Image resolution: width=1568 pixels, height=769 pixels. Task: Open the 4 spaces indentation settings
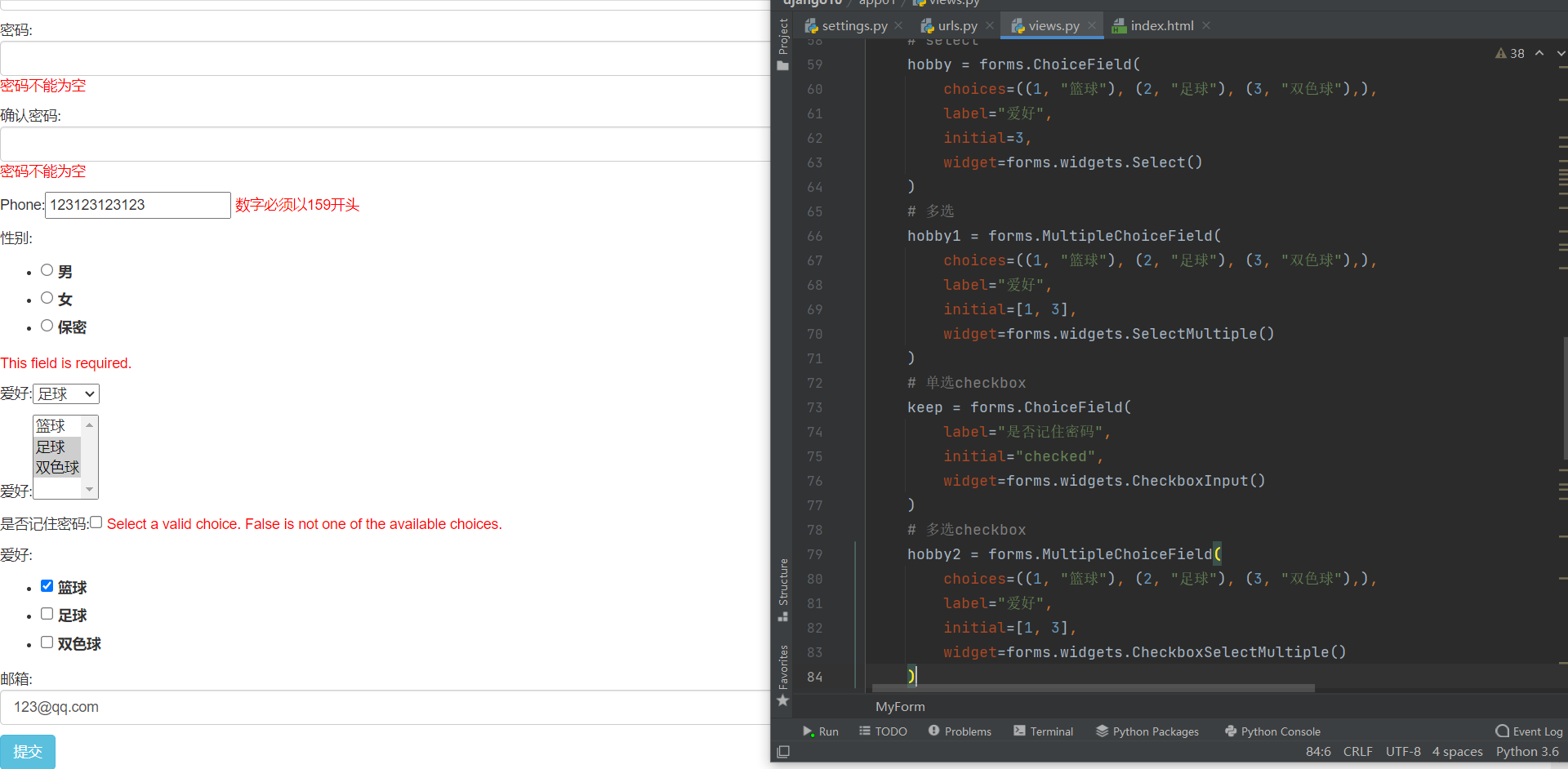1457,752
